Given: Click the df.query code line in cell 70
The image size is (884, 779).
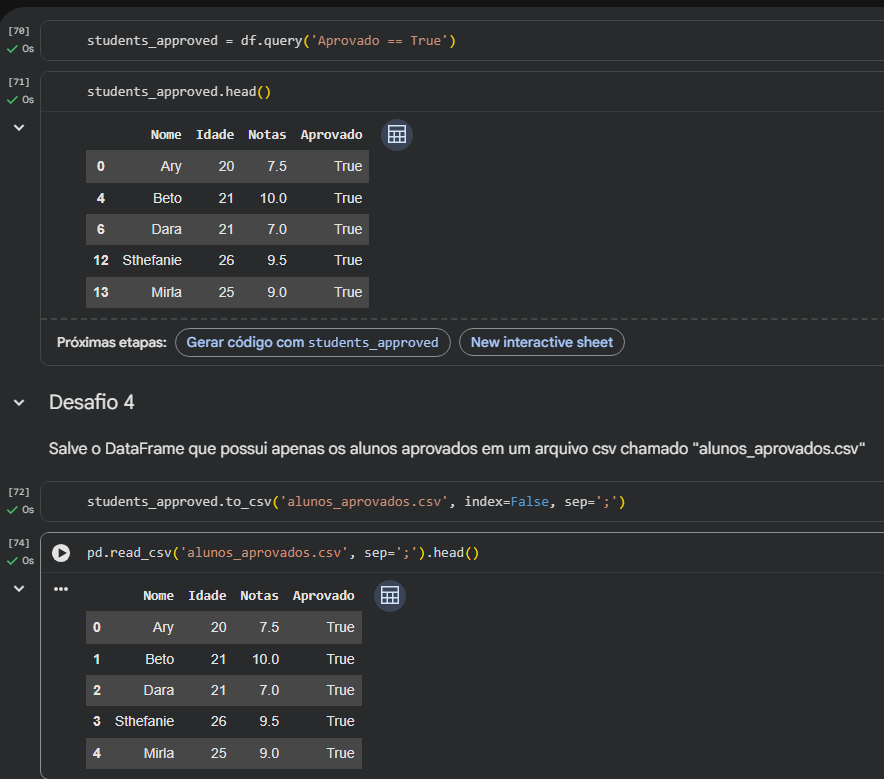Looking at the screenshot, I should point(271,41).
